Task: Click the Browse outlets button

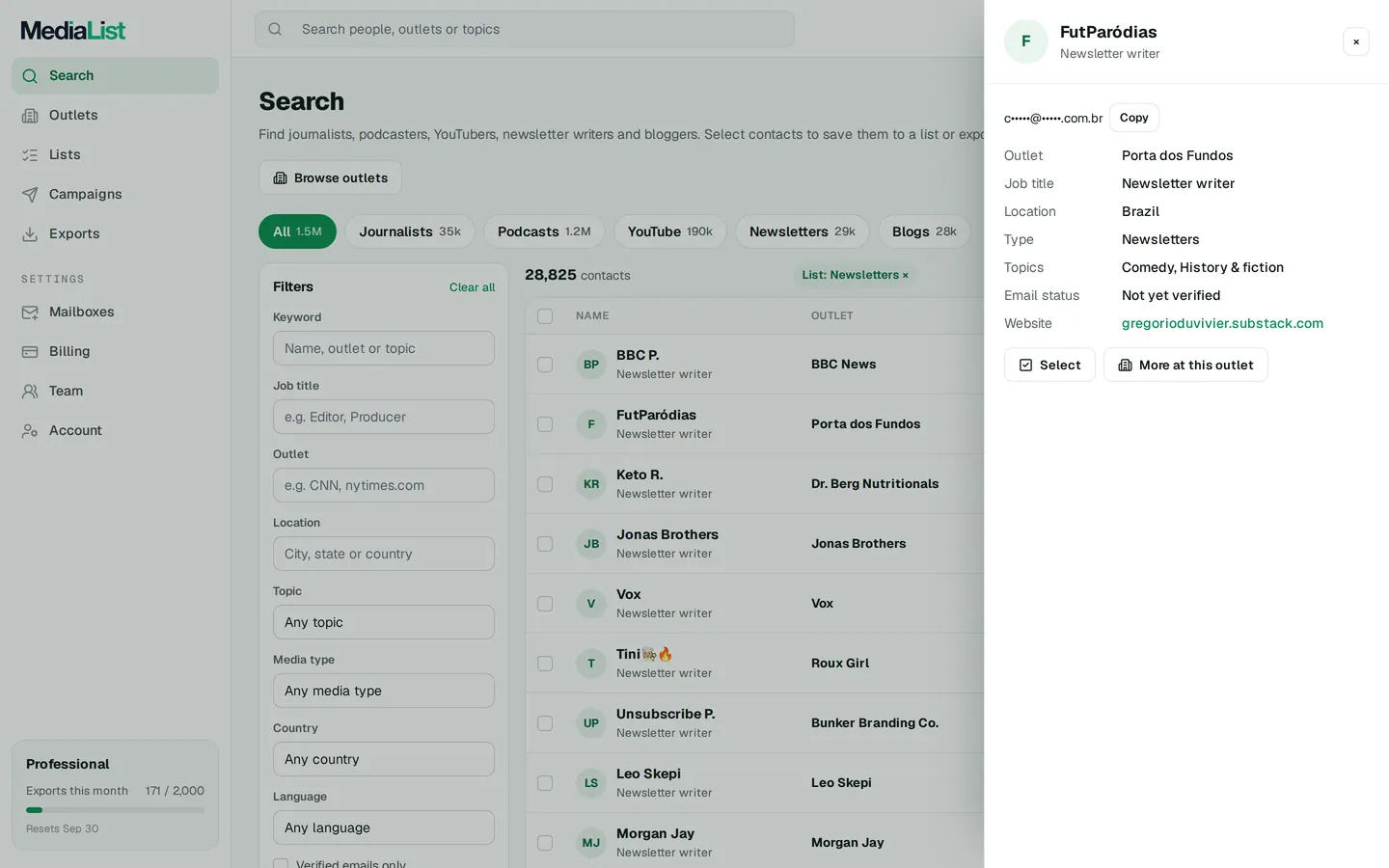Action: click(330, 177)
